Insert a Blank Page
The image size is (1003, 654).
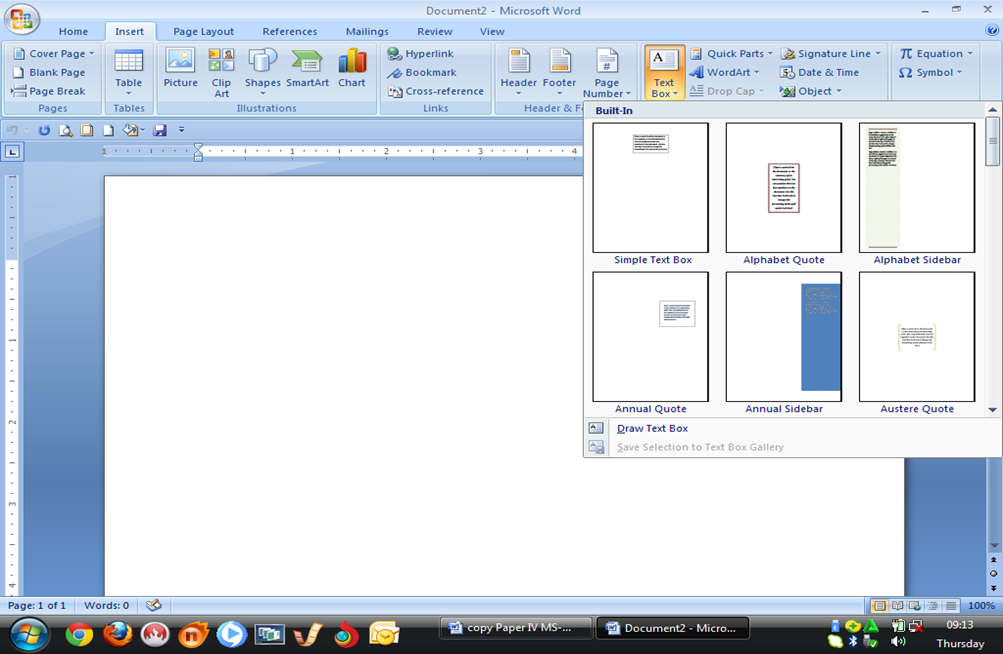[x=49, y=72]
